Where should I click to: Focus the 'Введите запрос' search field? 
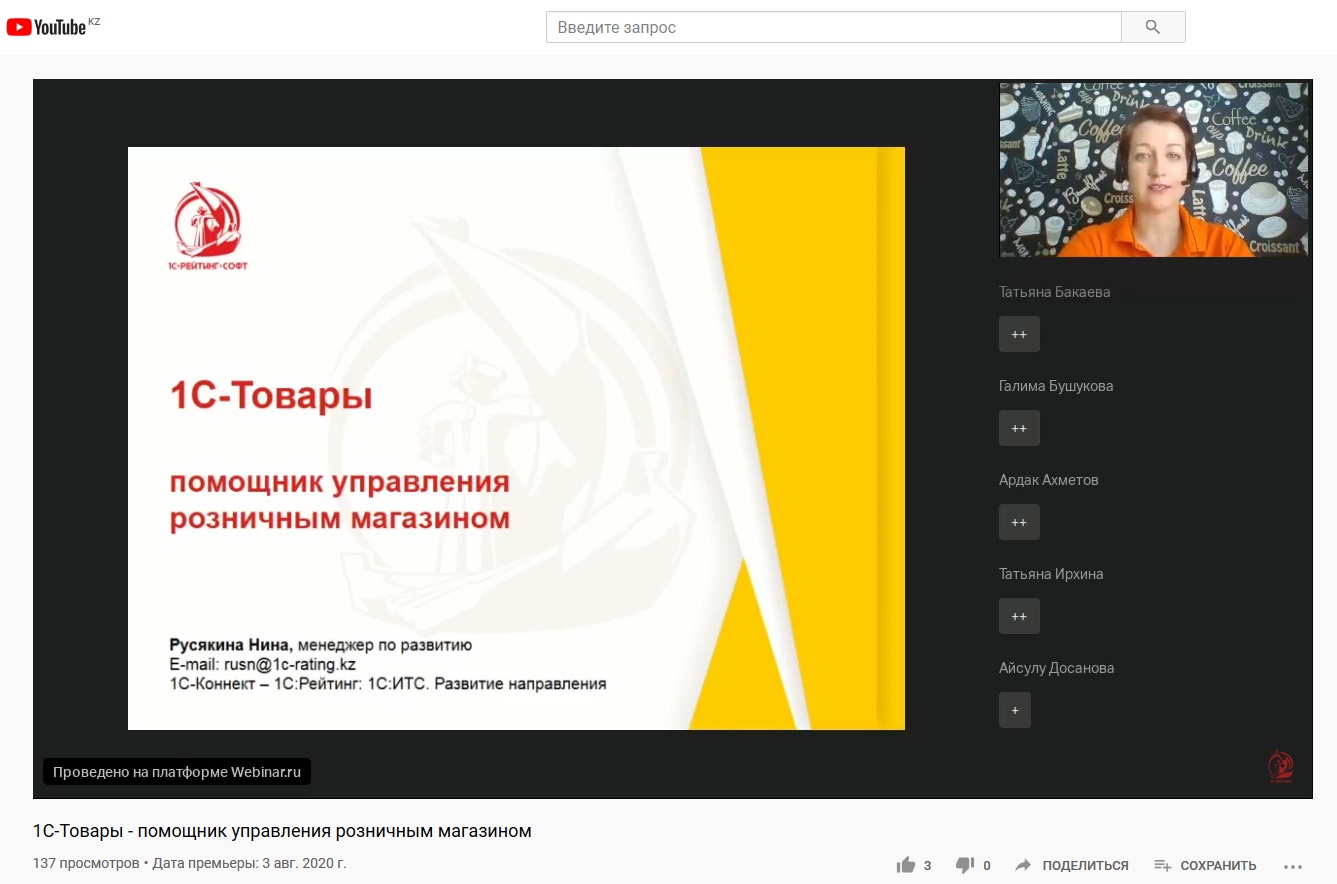pos(832,27)
